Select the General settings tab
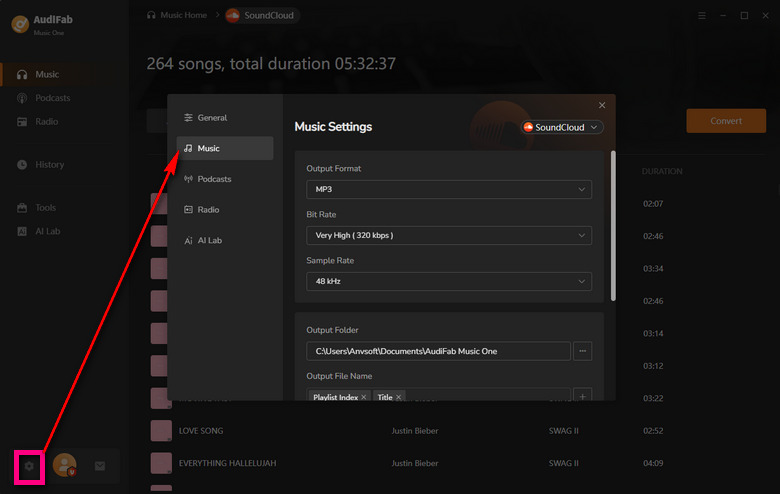Viewport: 780px width, 494px height. pyautogui.click(x=225, y=117)
